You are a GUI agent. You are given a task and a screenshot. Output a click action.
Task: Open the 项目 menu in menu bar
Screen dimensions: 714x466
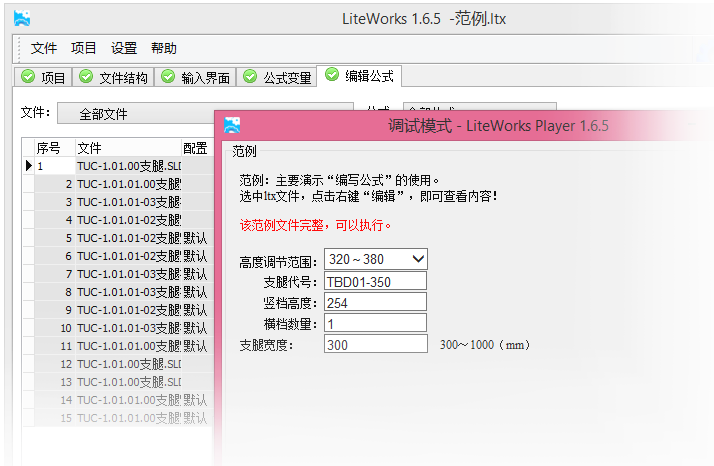point(83,48)
